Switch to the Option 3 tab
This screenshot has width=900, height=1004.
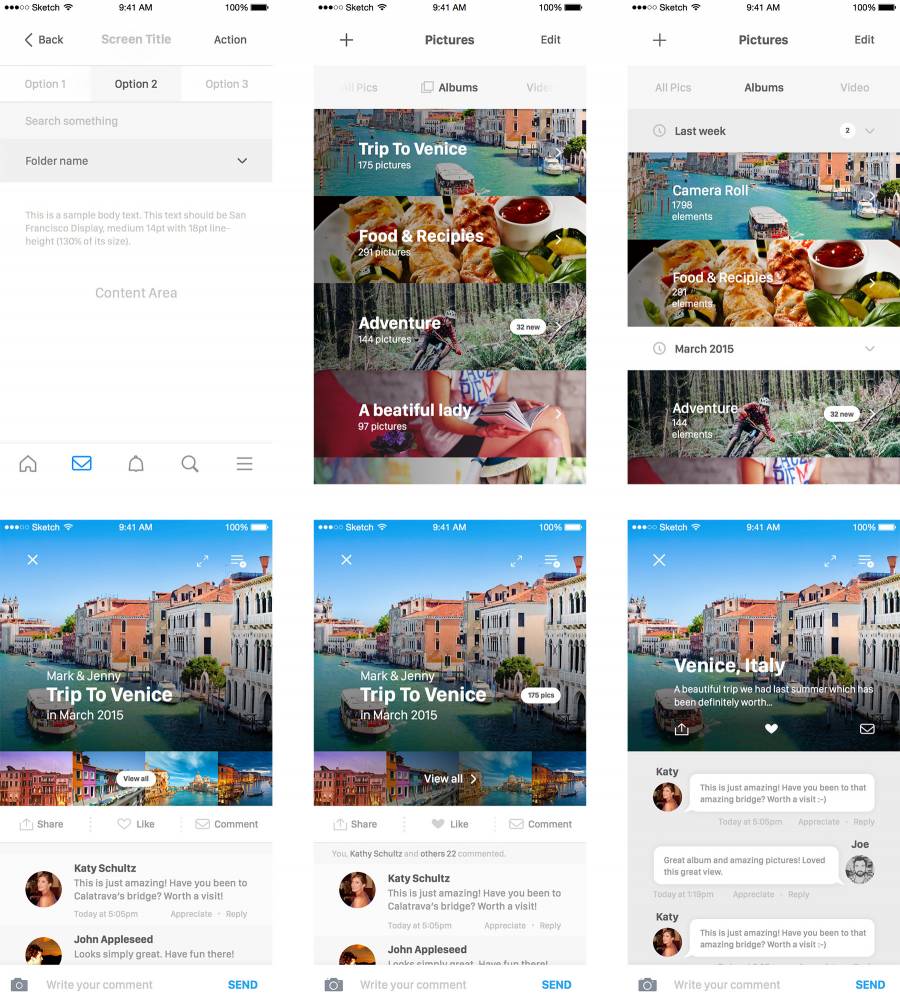point(227,84)
